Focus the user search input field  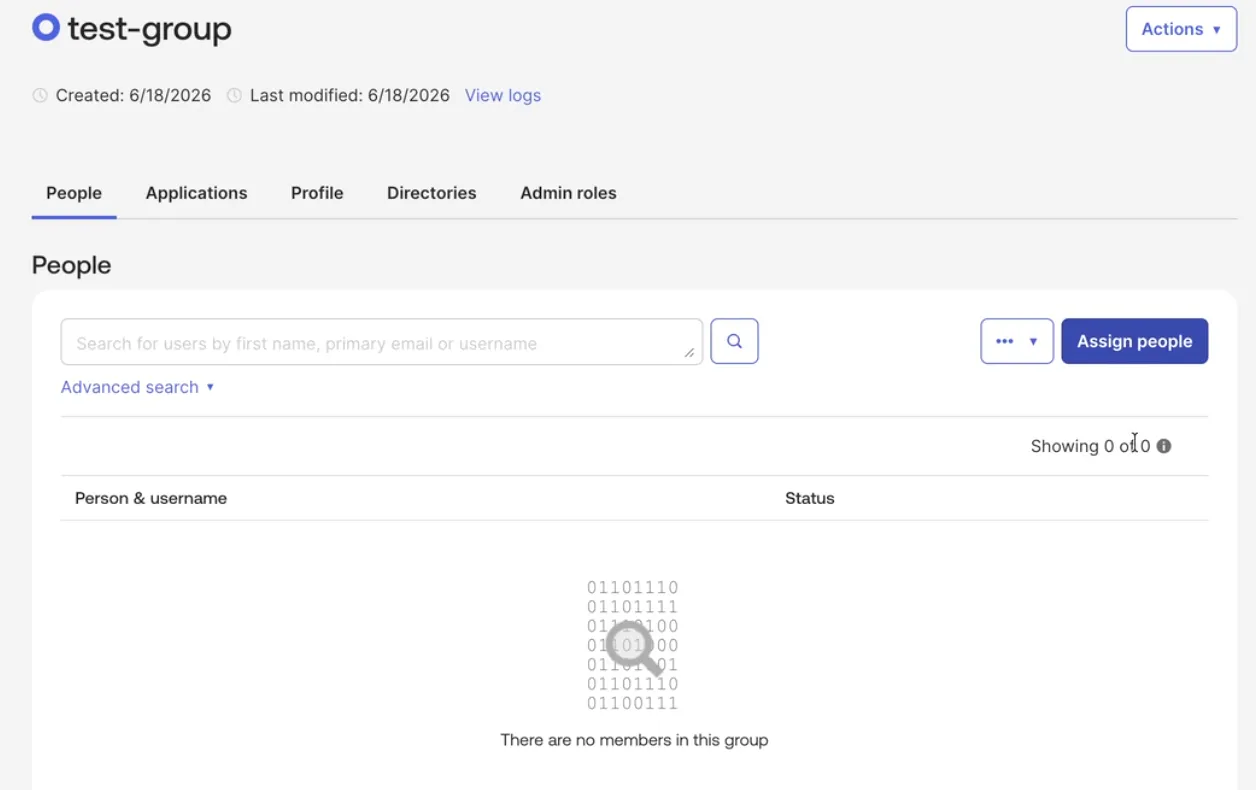pyautogui.click(x=381, y=342)
